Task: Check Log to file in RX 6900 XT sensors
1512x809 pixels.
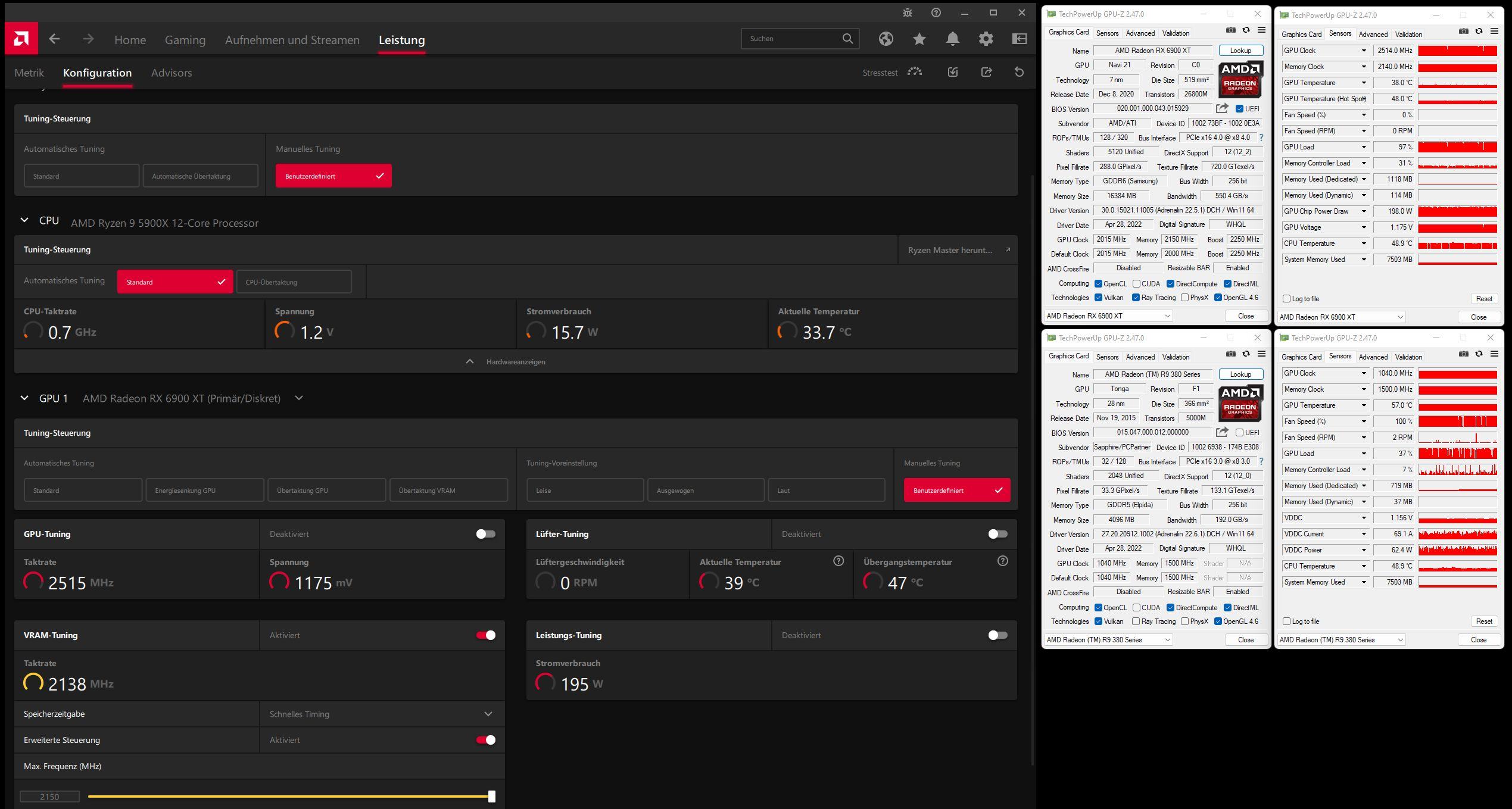Action: click(x=1286, y=299)
